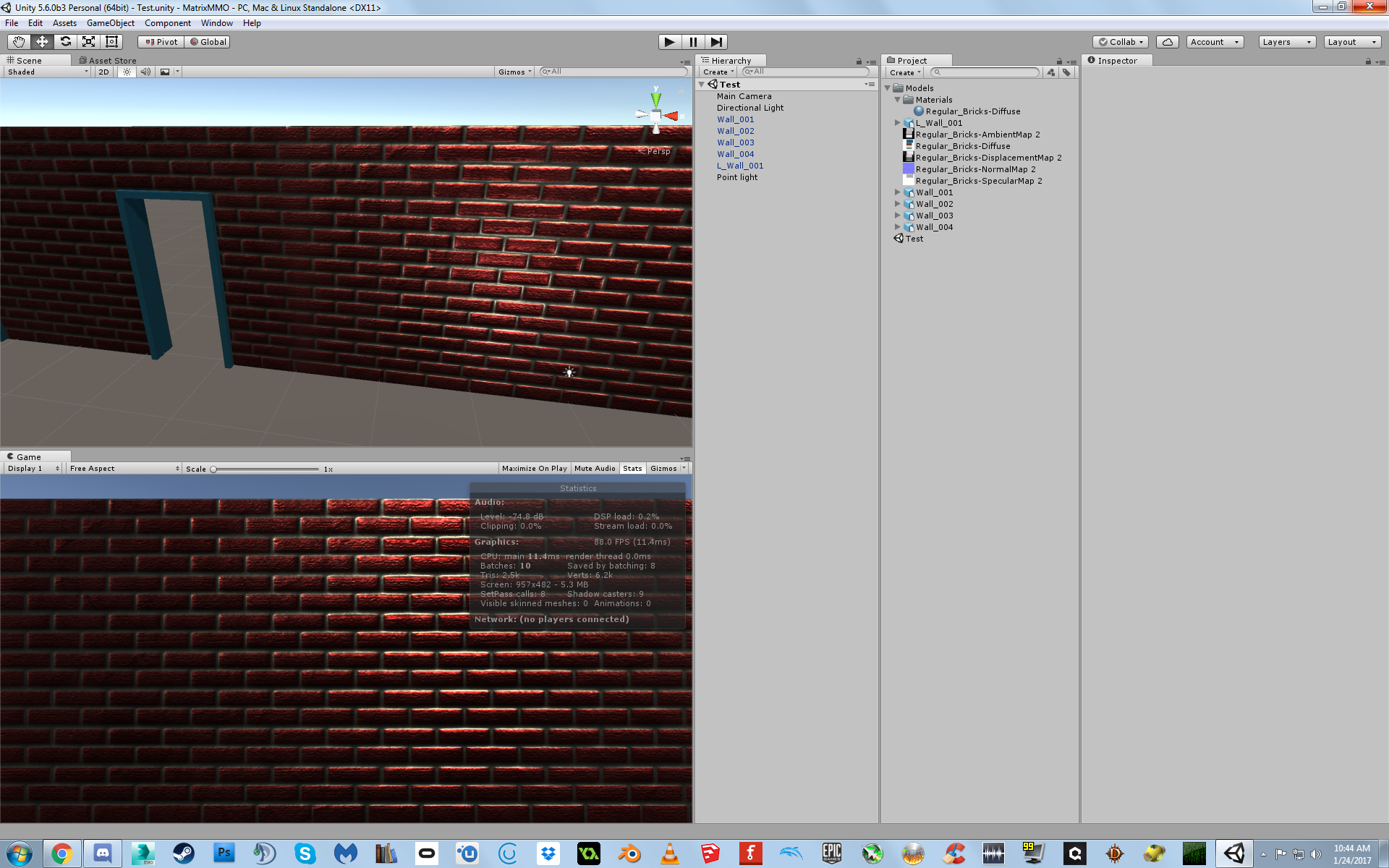Viewport: 1389px width, 868px height.
Task: Enable Maximize On Play
Action: click(x=534, y=469)
